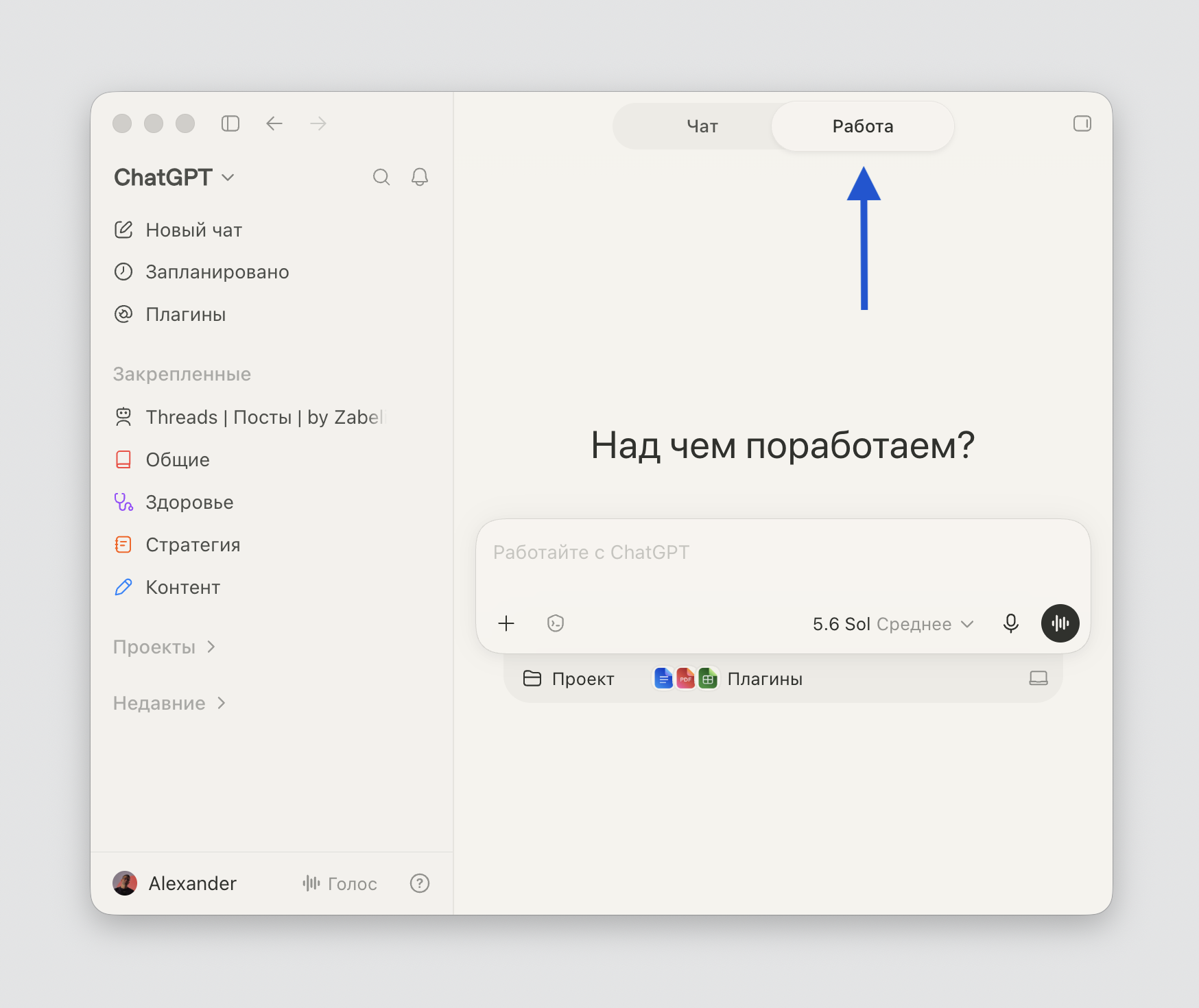This screenshot has height=1008, width=1199.
Task: Toggle the sidebar panel icon
Action: tap(230, 123)
